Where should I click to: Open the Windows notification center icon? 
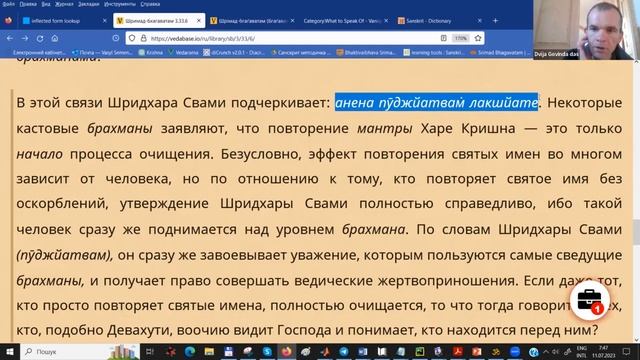(627, 351)
